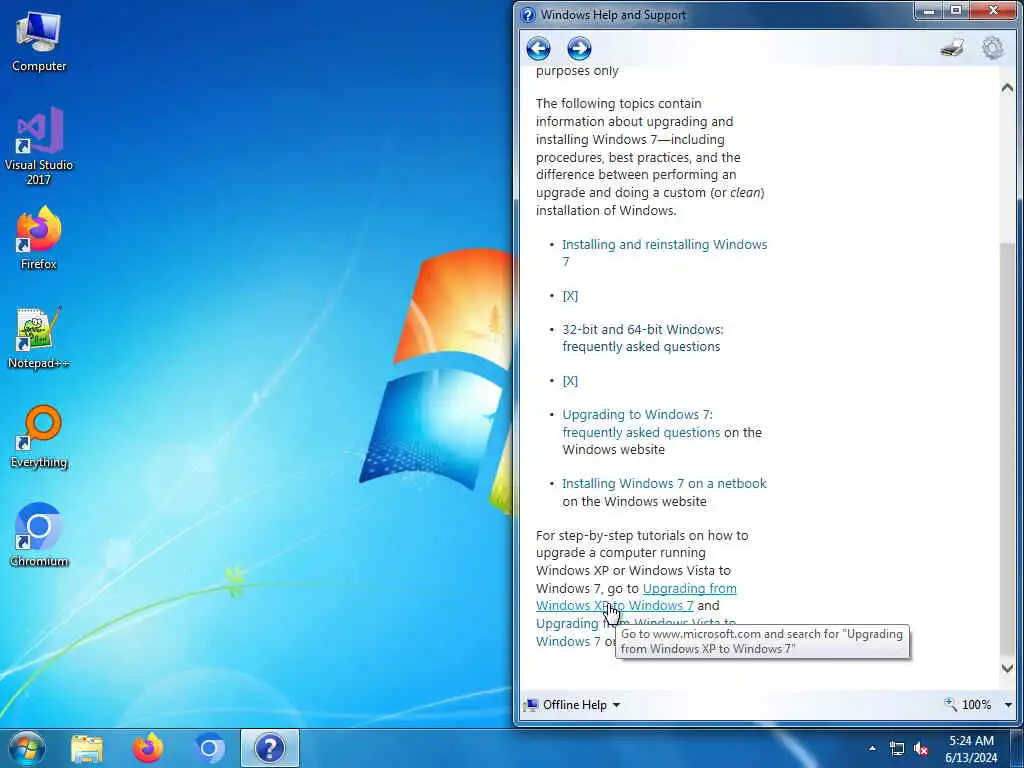Click the first [X] placeholder link
The height and width of the screenshot is (768, 1024).
coord(570,295)
